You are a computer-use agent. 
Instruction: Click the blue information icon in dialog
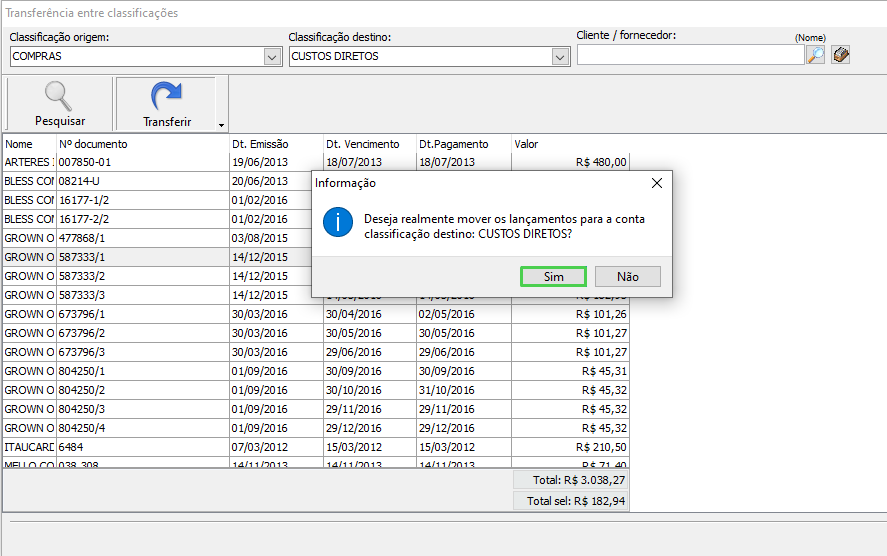338,222
